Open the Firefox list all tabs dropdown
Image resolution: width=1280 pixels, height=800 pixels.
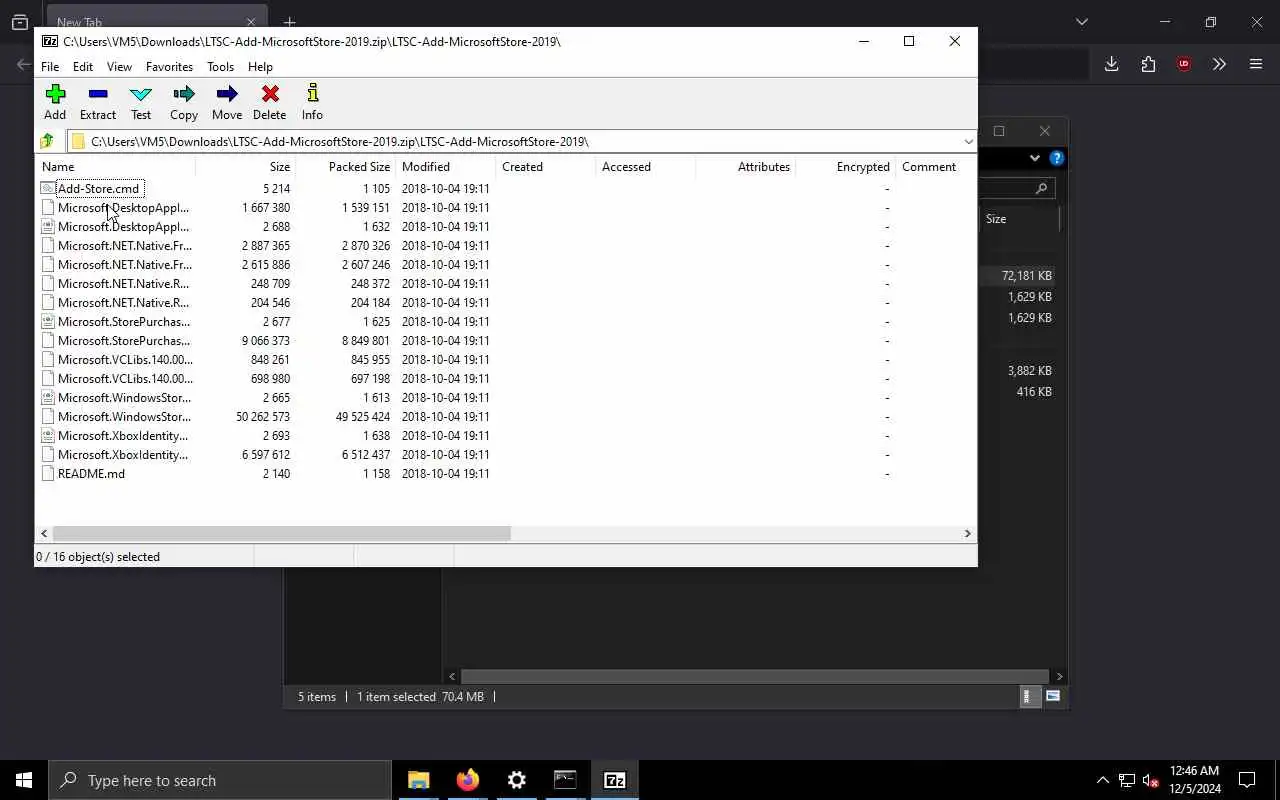tap(1082, 22)
